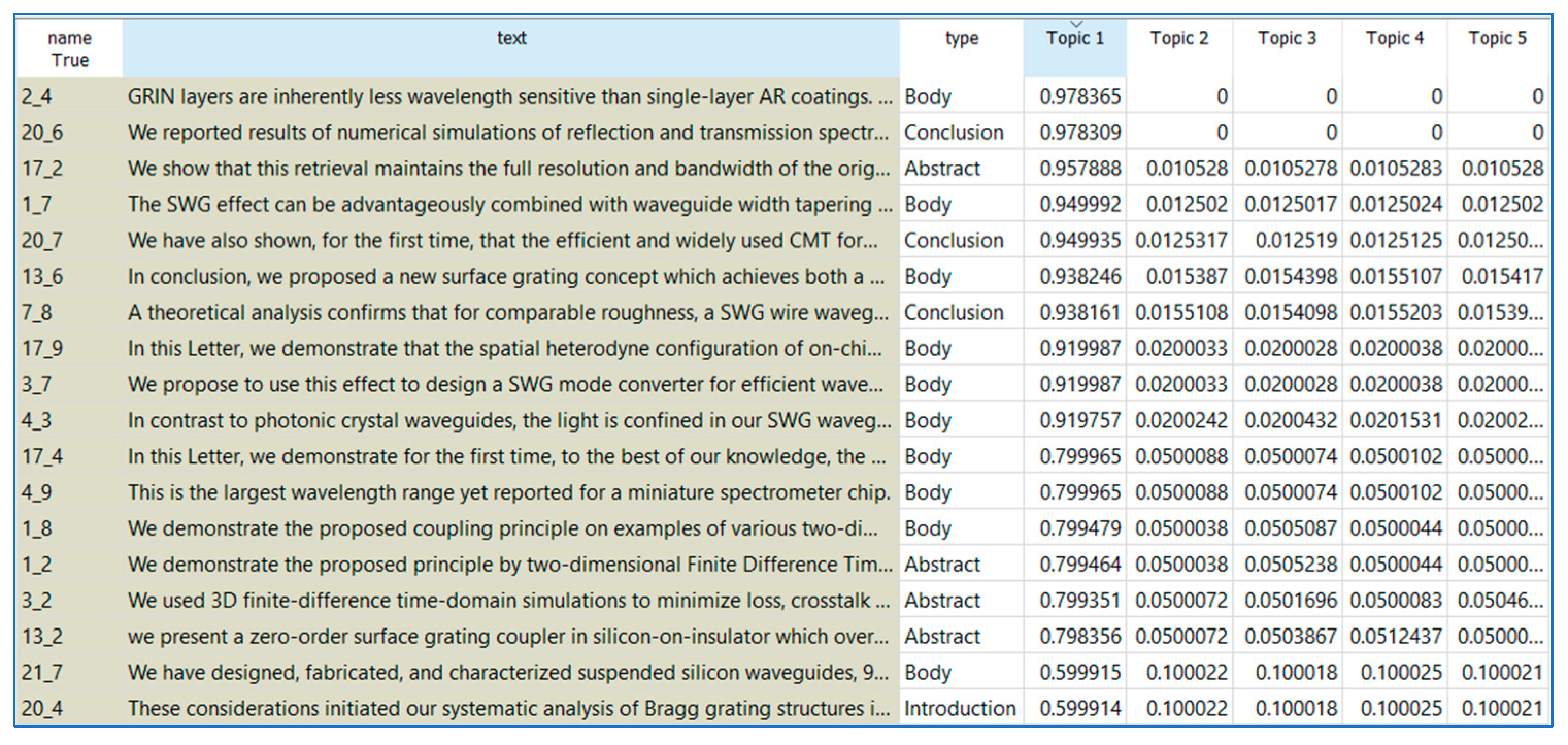Screen dimensions: 1568x745
Task: Select row name 13_2
Action: click(42, 636)
